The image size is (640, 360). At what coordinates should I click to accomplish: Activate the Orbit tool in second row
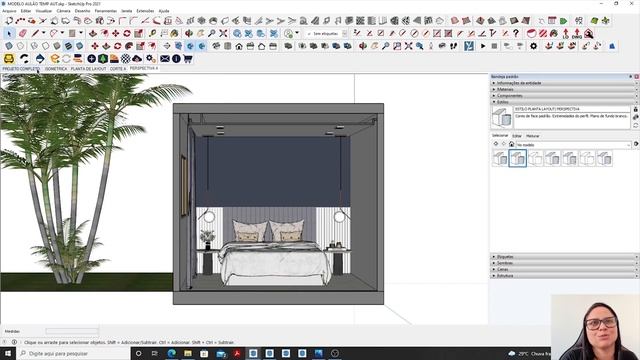click(x=189, y=33)
